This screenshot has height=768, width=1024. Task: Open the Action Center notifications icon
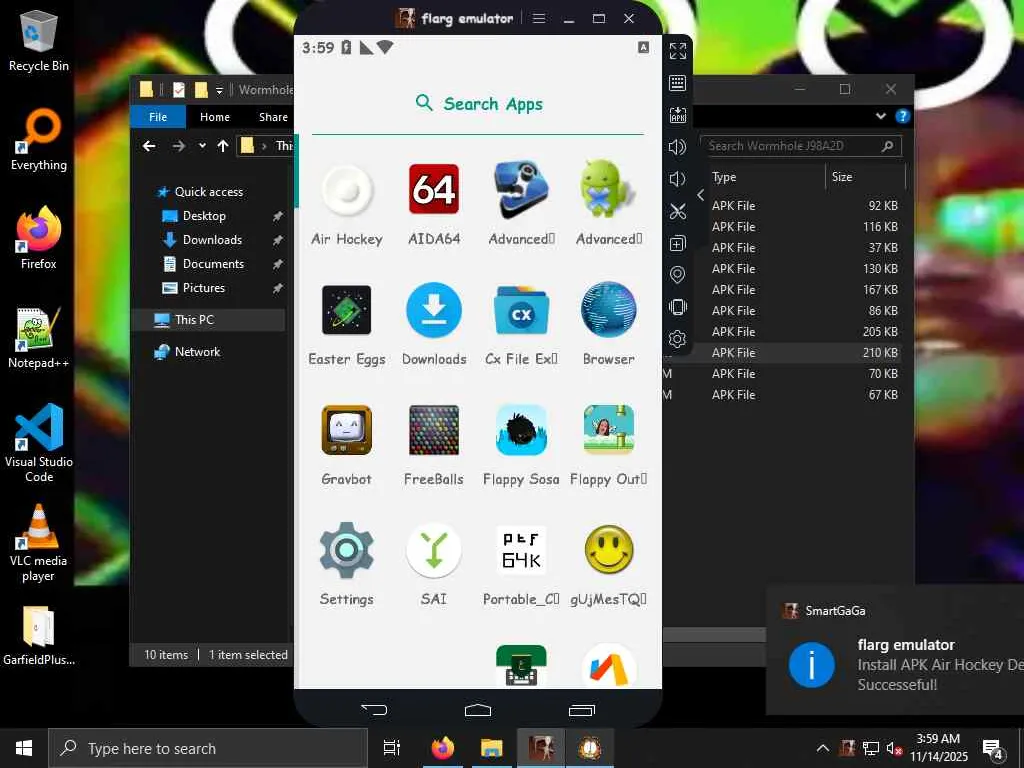[x=993, y=748]
